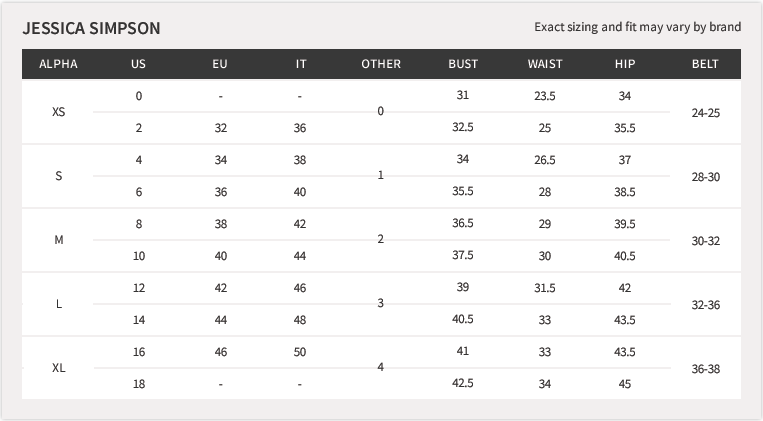The image size is (763, 421).
Task: Click the 32-36 belt size cell
Action: [x=705, y=304]
